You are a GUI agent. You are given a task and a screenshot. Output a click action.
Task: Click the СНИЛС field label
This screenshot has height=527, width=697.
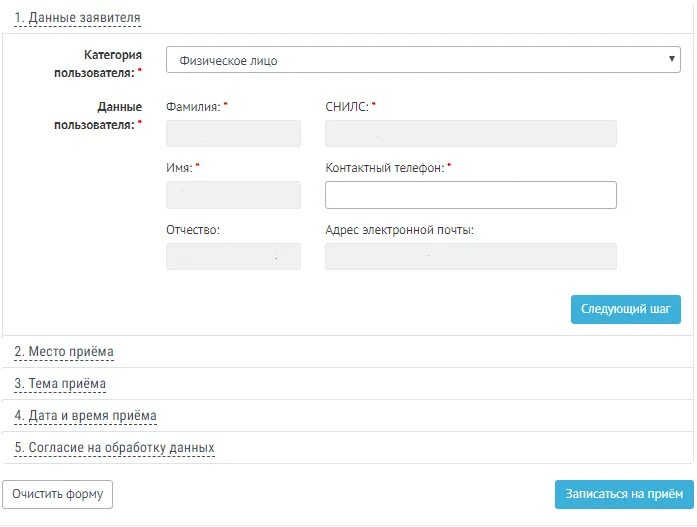tap(347, 107)
